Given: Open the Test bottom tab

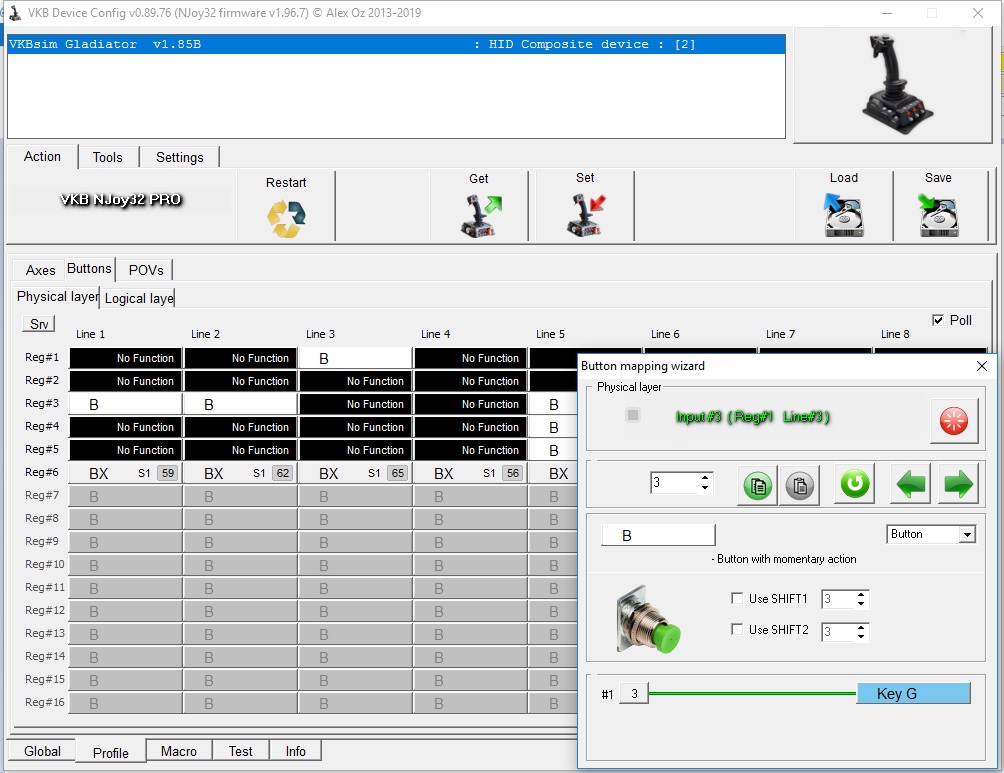Looking at the screenshot, I should (241, 751).
